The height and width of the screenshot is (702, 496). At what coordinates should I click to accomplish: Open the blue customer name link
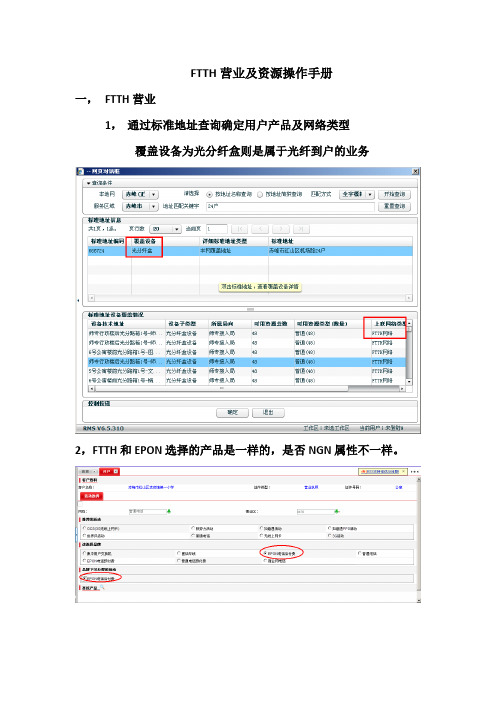click(x=151, y=487)
